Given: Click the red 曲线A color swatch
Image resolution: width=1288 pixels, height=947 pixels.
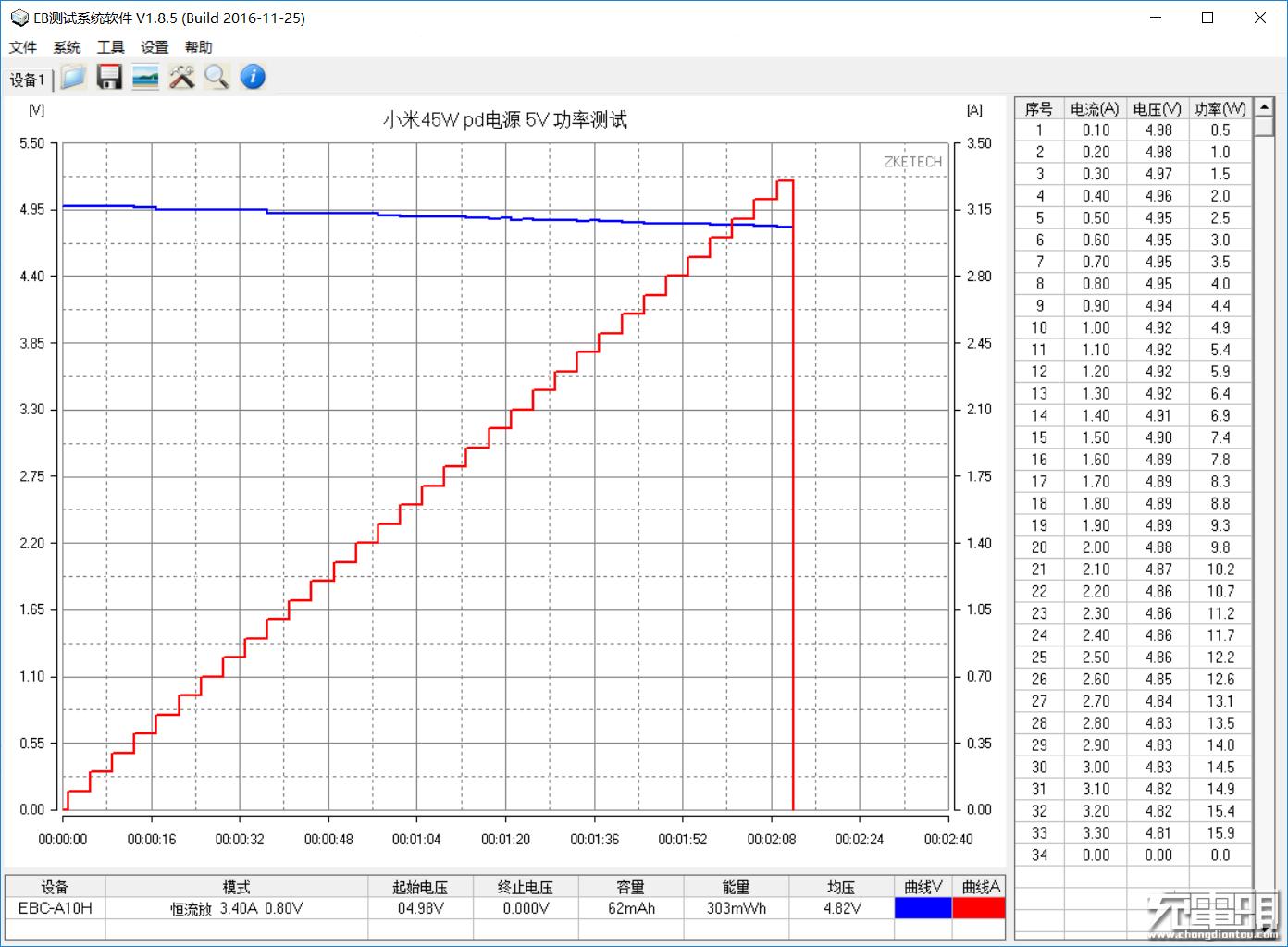Looking at the screenshot, I should (x=979, y=908).
